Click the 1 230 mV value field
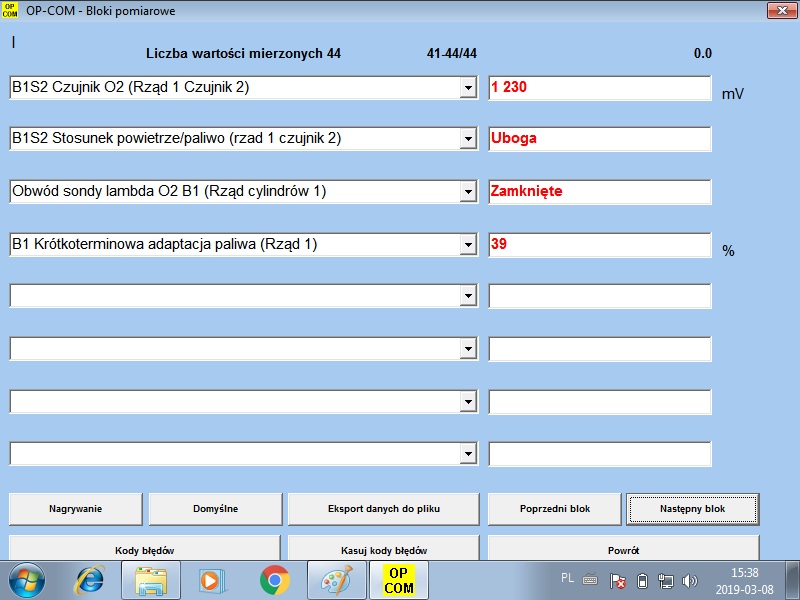The image size is (800, 600). click(599, 88)
